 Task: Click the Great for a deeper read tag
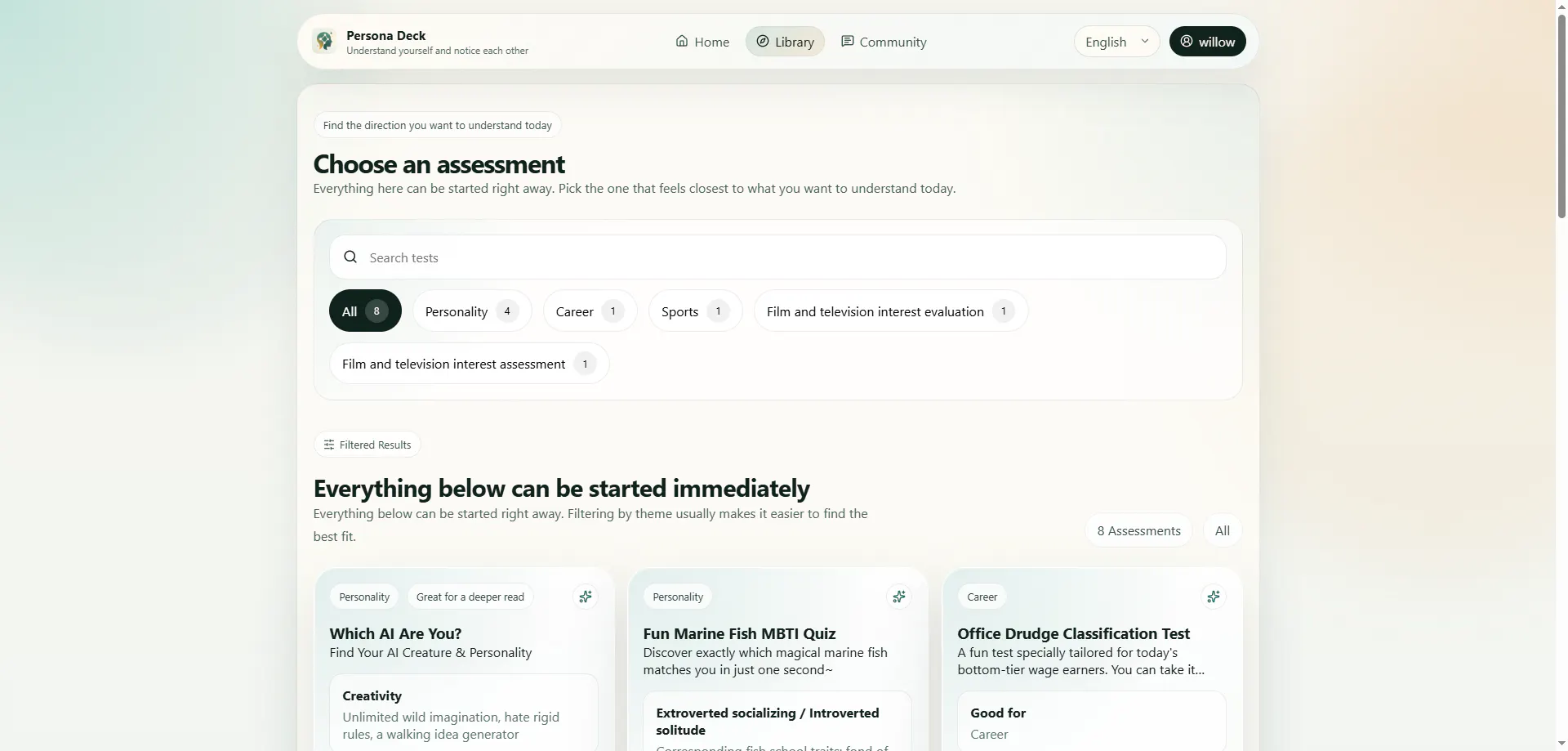(470, 597)
